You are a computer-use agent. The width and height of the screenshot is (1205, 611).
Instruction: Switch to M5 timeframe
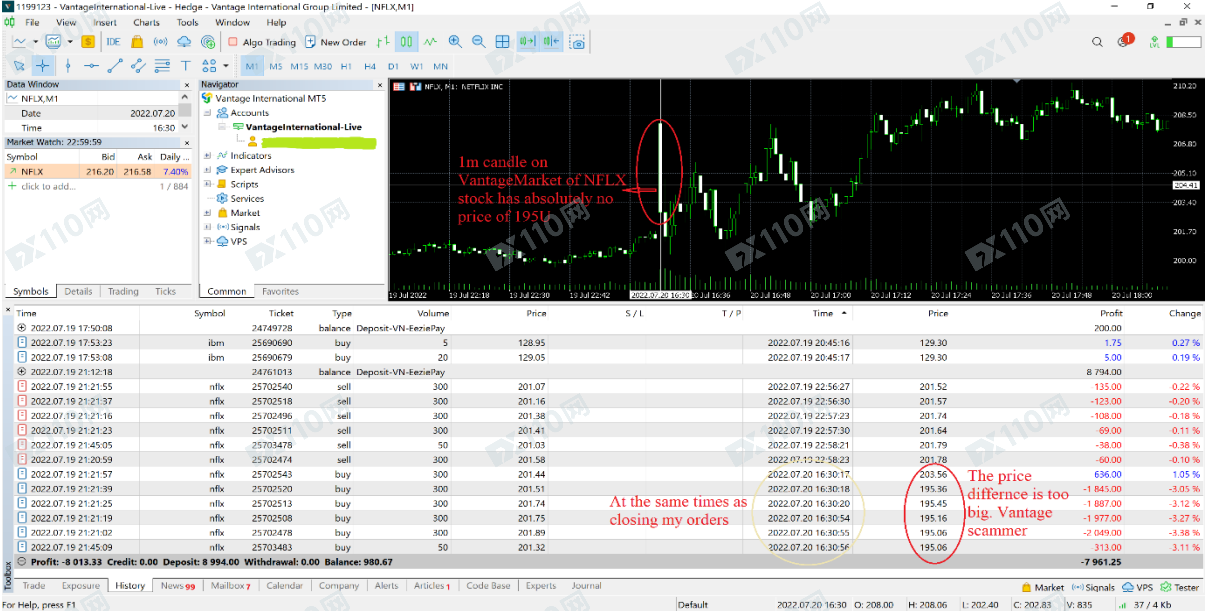pyautogui.click(x=276, y=66)
